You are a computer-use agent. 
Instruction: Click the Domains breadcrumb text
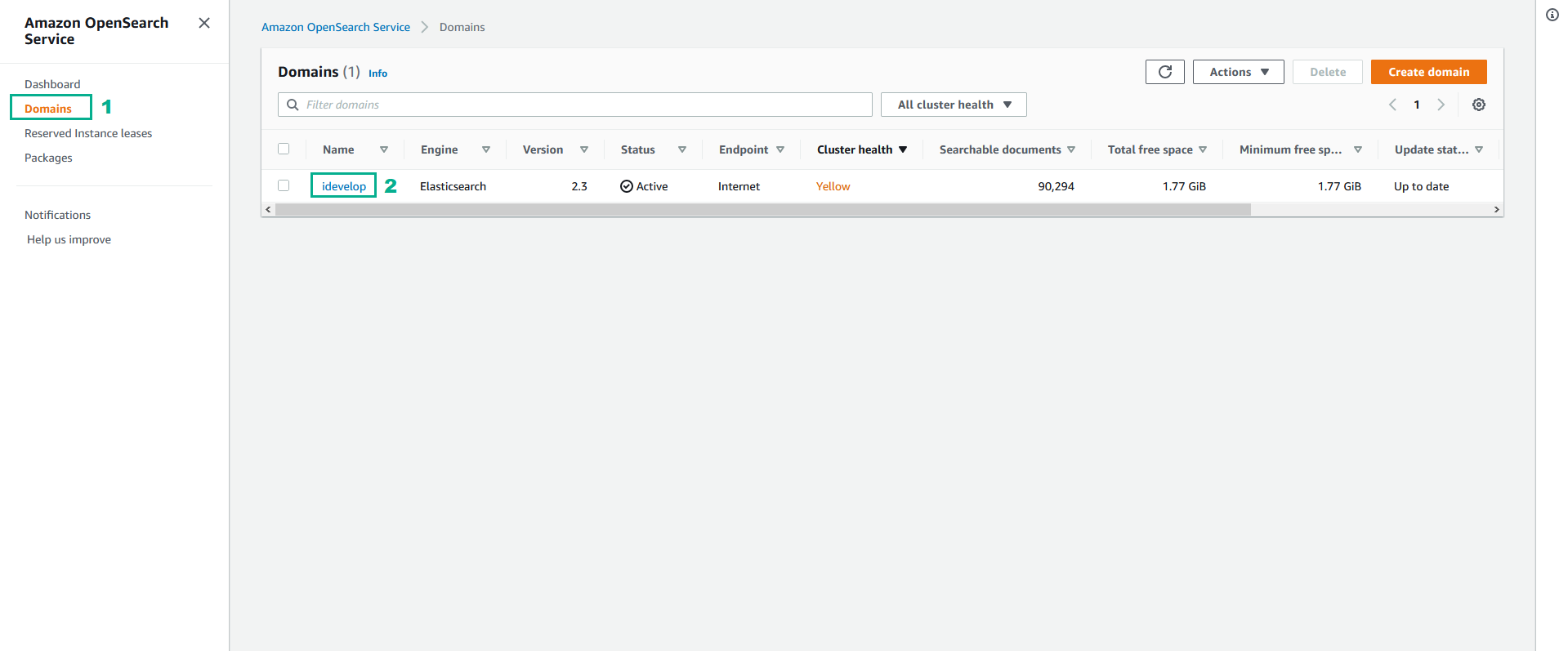462,27
